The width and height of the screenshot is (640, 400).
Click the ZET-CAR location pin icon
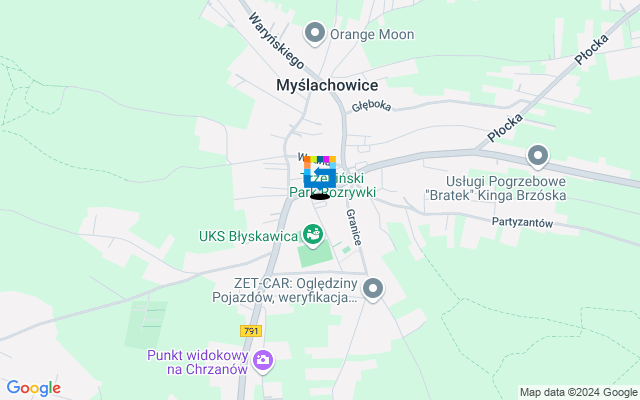(x=372, y=289)
